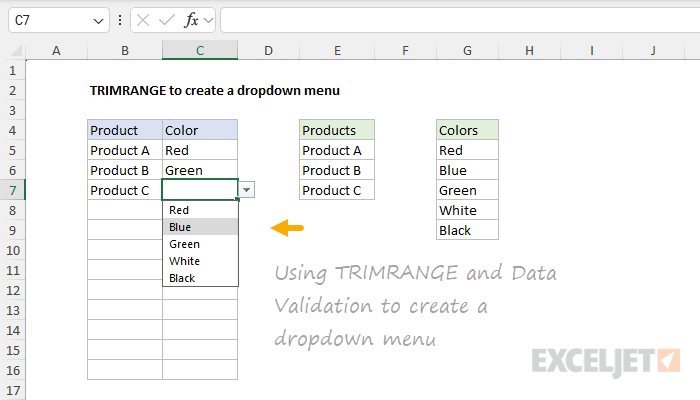Choose Black from the dropdown list
The height and width of the screenshot is (400, 700).
[200, 278]
